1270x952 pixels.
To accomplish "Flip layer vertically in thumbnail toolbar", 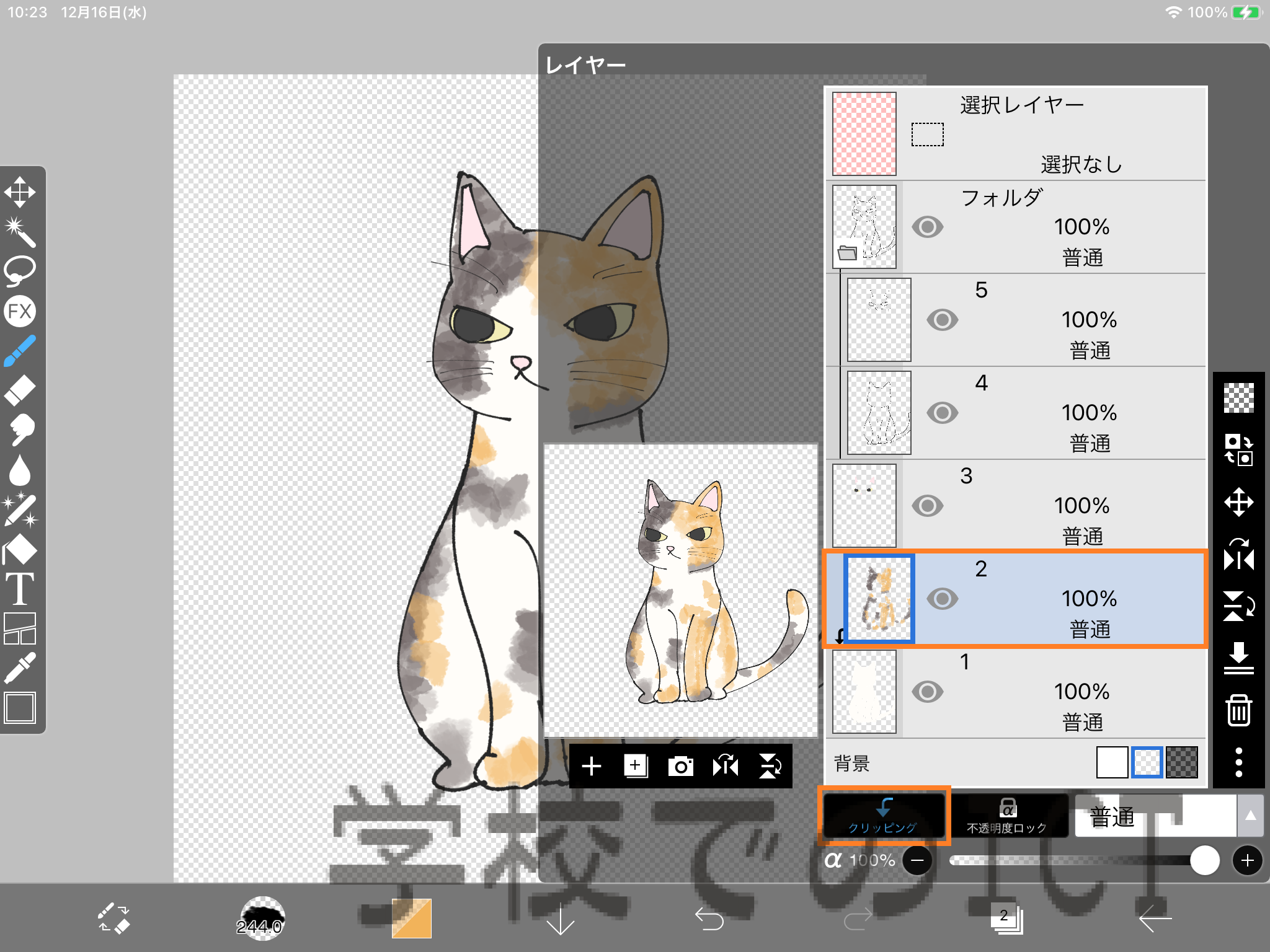I will click(x=770, y=766).
